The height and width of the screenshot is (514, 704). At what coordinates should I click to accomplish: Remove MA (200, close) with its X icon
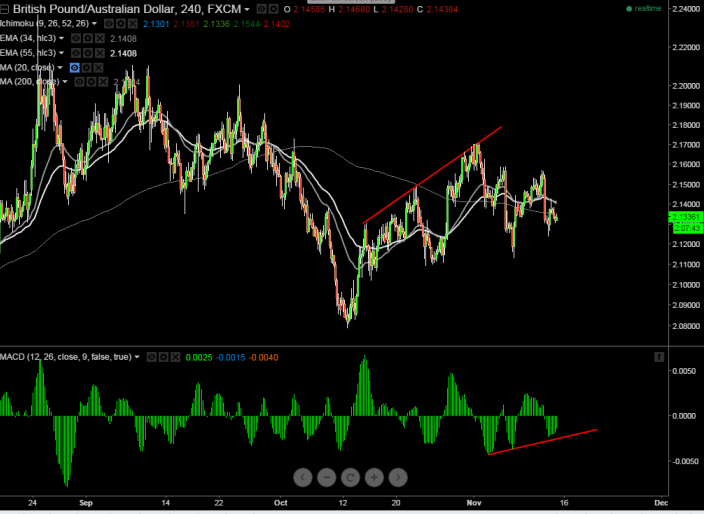(x=103, y=82)
